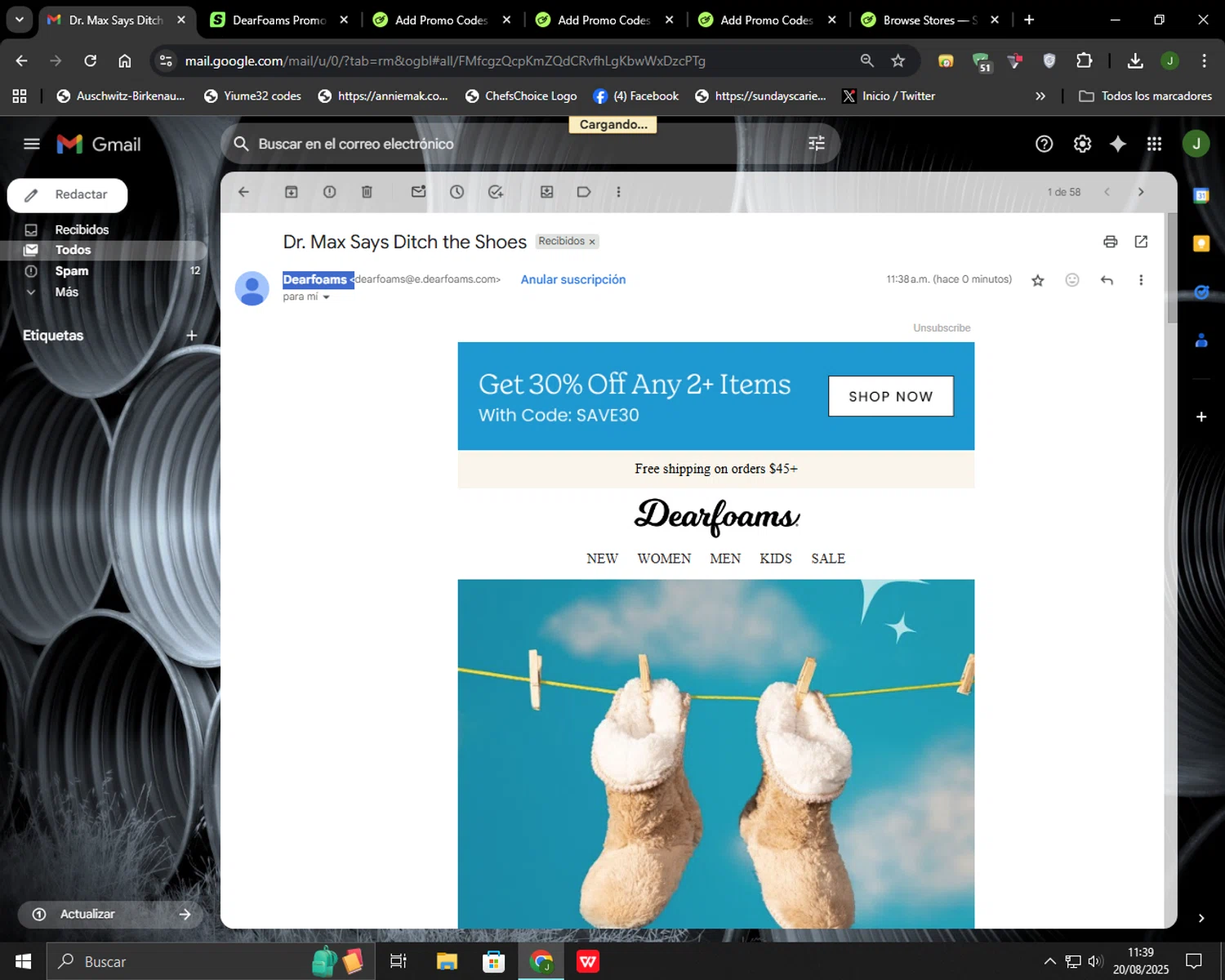Click Unsubscribe link in email
This screenshot has width=1225, height=980.
pyautogui.click(x=942, y=327)
